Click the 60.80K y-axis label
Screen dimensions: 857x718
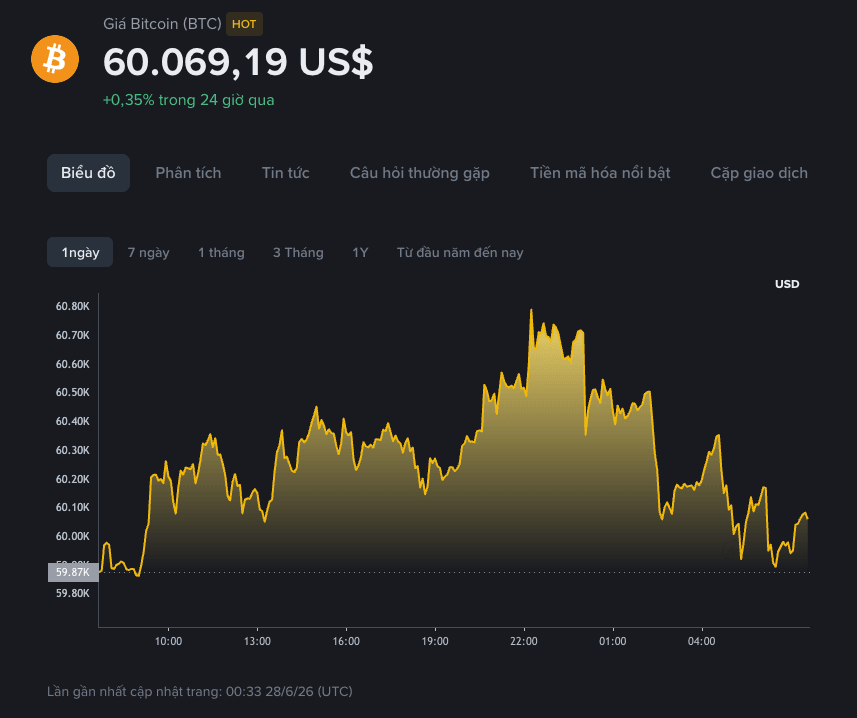(x=72, y=306)
